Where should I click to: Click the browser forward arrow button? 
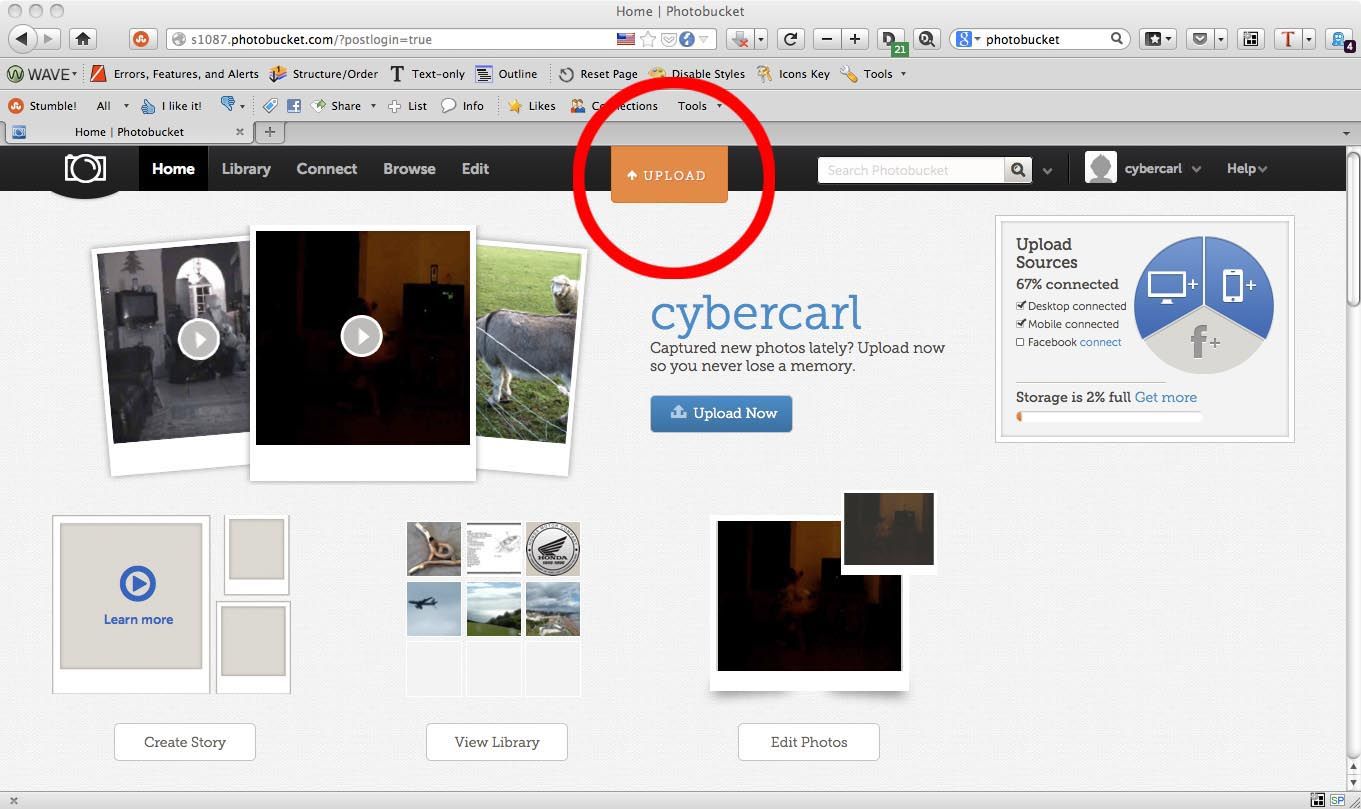pyautogui.click(x=49, y=39)
